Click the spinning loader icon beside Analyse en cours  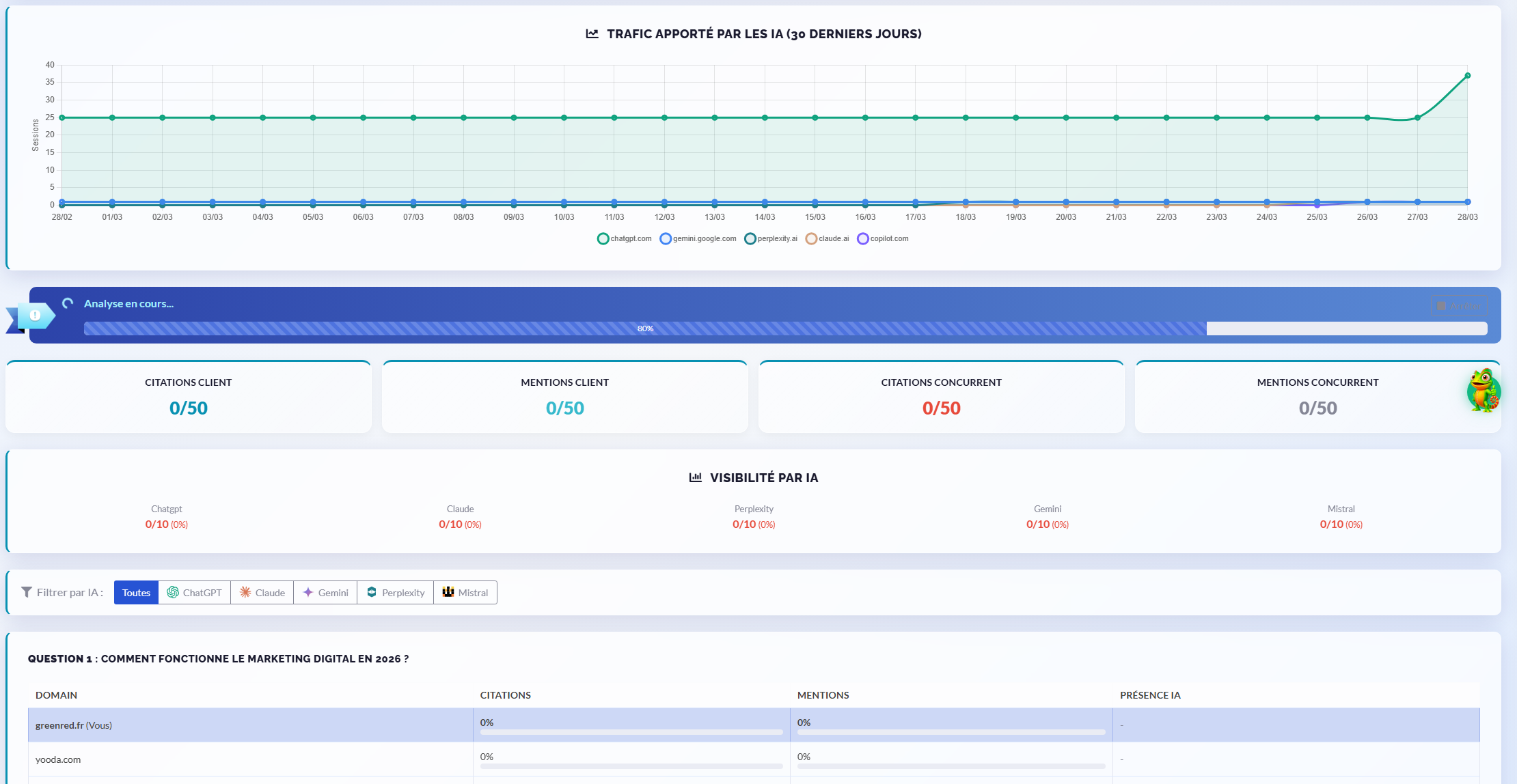(x=68, y=303)
